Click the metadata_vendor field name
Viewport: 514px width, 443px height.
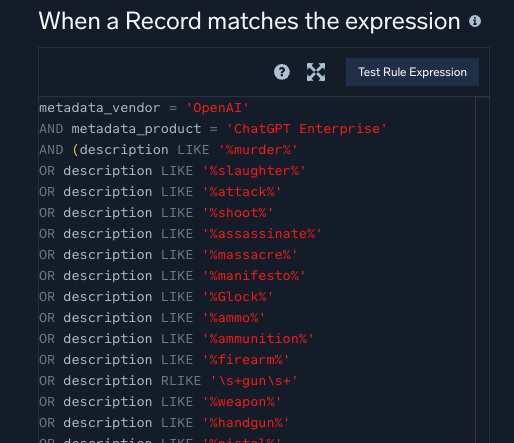(100, 108)
